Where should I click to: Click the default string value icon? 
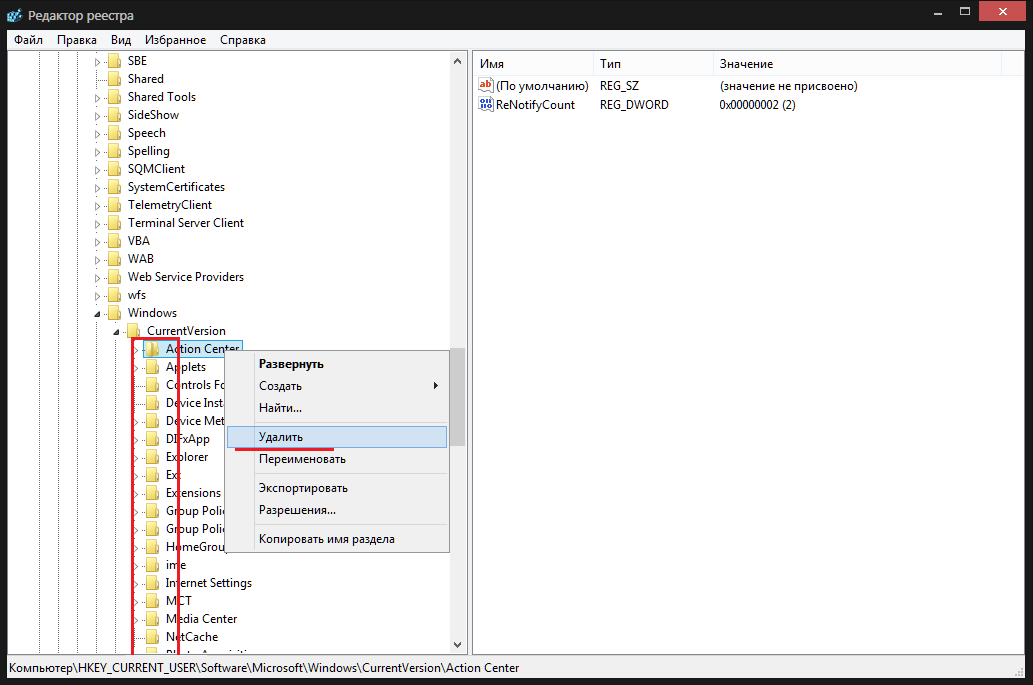coord(486,86)
